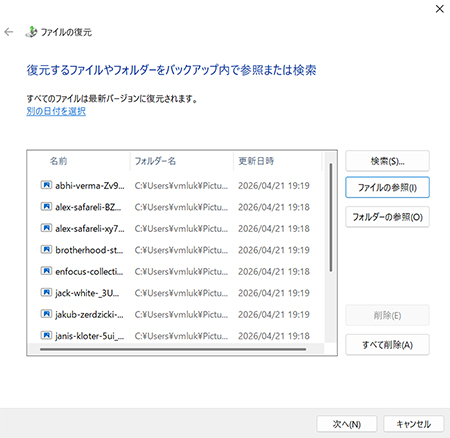Select the jakub-zerdzicki-... file name
450x438 pixels.
[89, 314]
